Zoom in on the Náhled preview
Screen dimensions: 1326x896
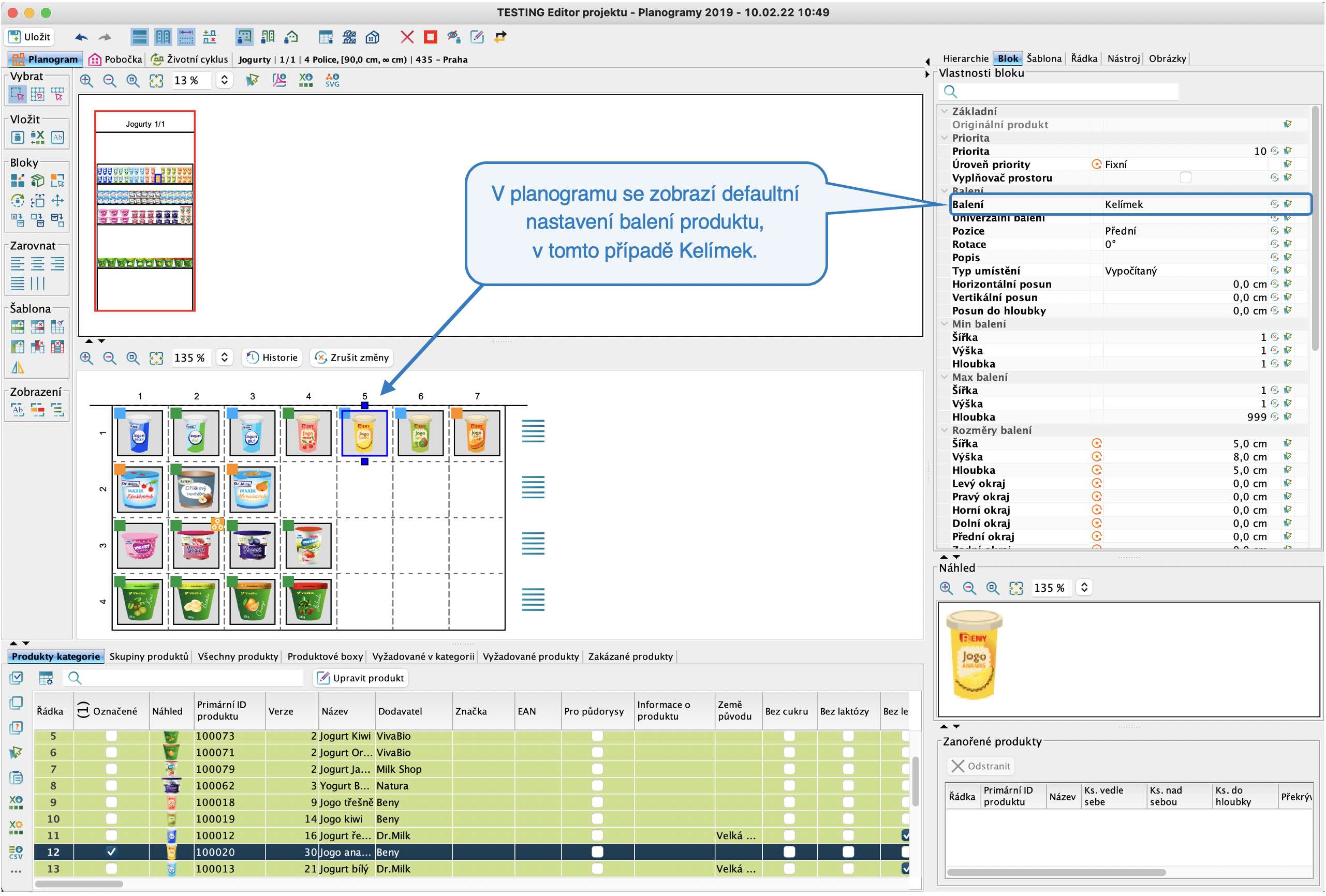coord(946,588)
